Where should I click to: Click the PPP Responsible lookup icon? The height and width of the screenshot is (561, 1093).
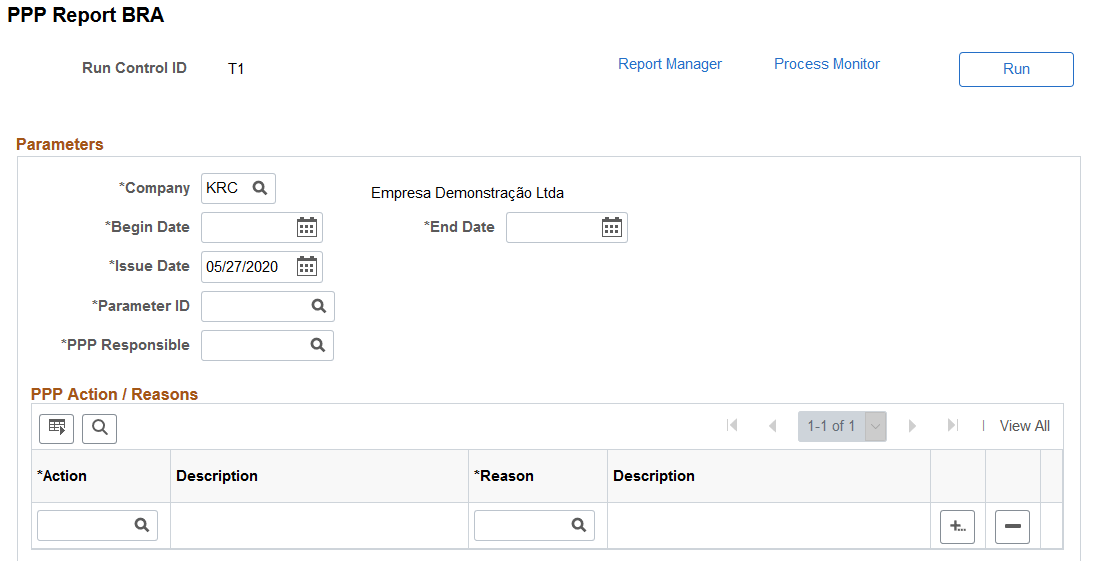pos(317,345)
